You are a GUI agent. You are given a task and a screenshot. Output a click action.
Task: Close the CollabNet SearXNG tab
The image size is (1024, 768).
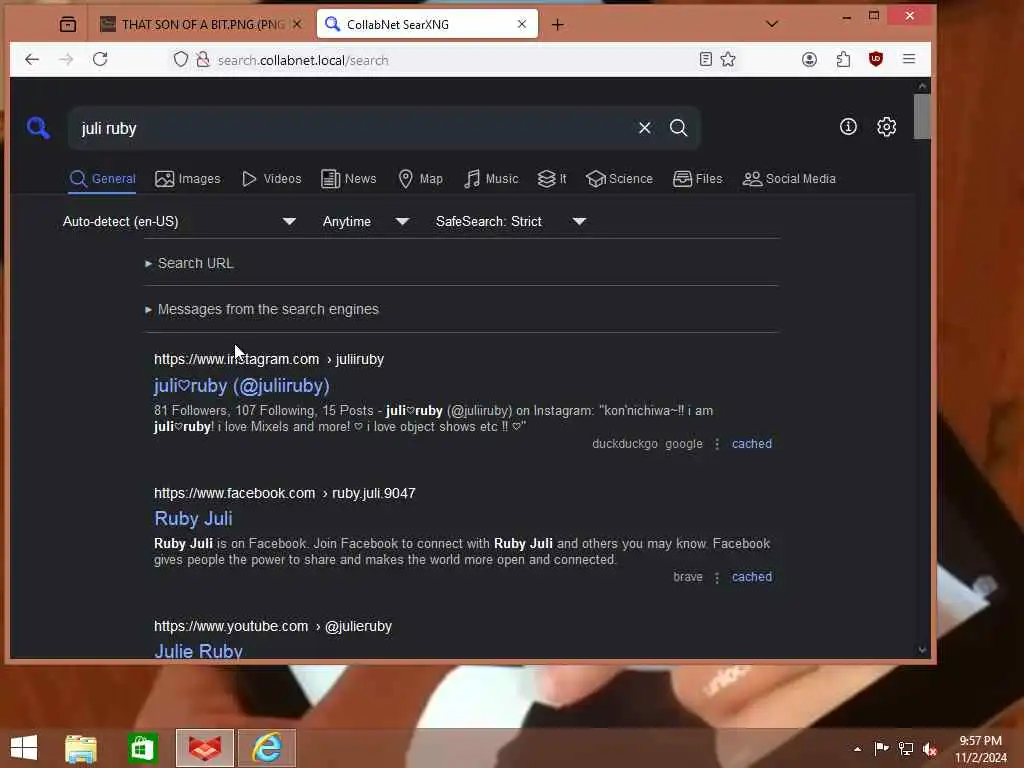[x=522, y=24]
